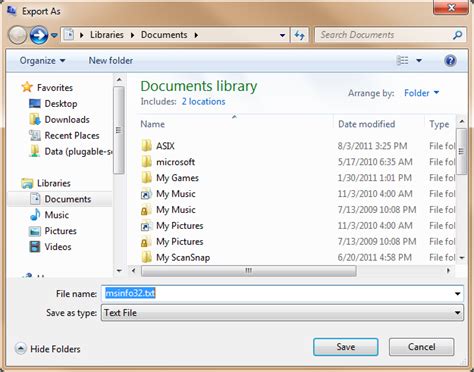Click the 2 locations link
This screenshot has height=372, width=474.
pos(203,102)
